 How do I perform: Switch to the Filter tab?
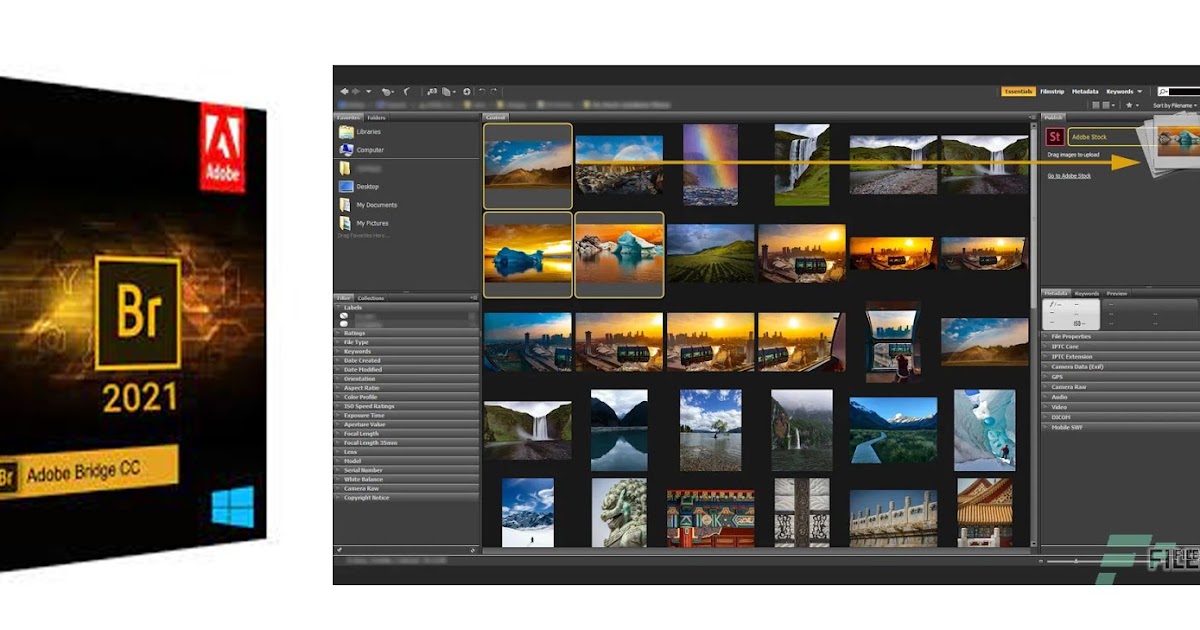coord(343,298)
